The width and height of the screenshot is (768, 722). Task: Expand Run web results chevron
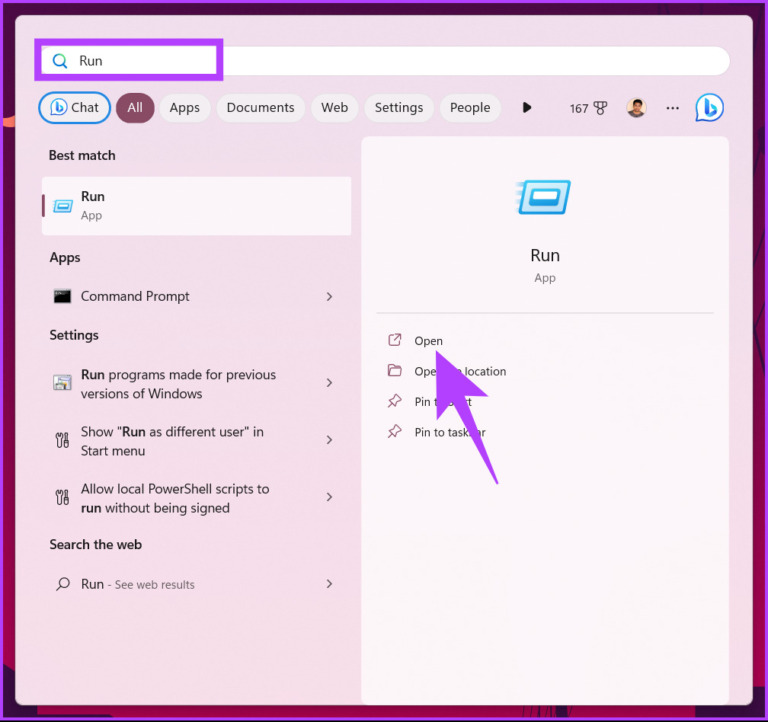pos(329,584)
